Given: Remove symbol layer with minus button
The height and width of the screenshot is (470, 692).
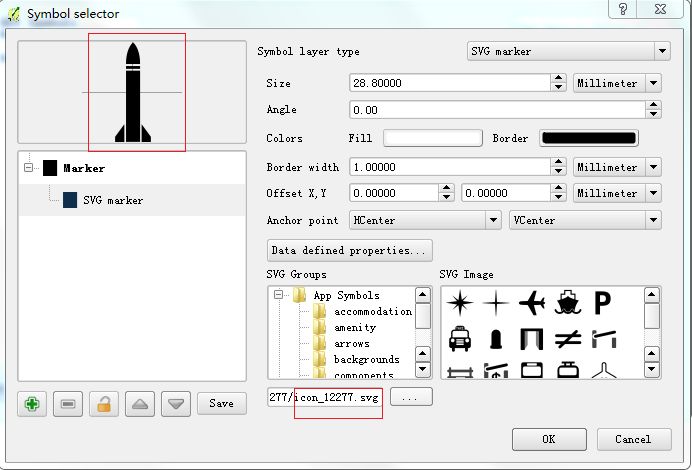Looking at the screenshot, I should (68, 404).
